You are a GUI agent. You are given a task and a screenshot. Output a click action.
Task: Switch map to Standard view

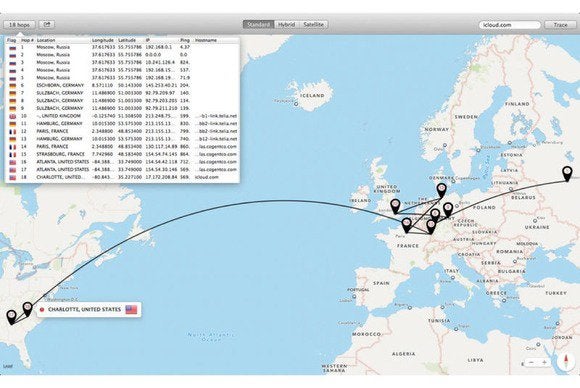point(259,24)
